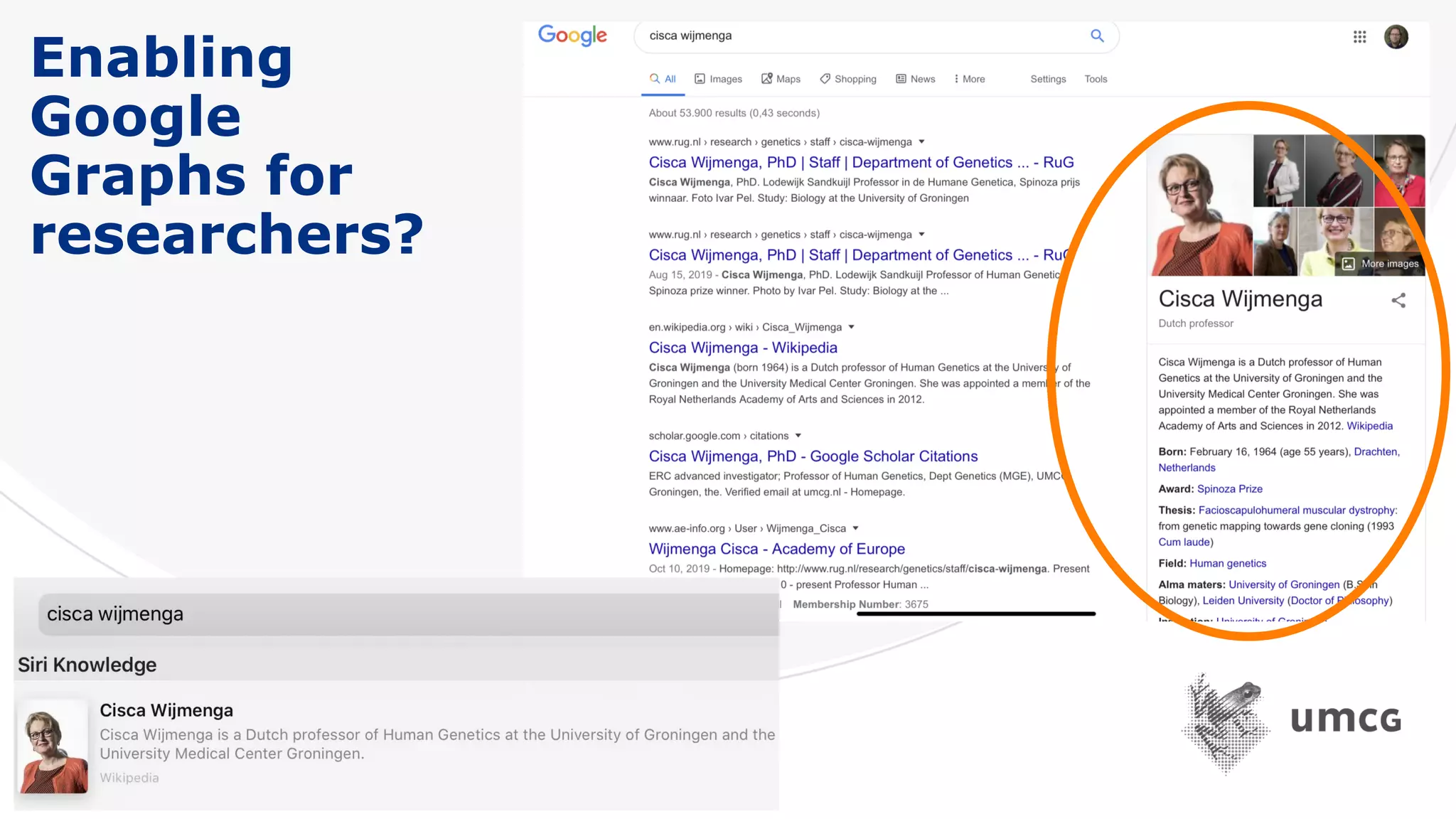Click the Wikipedia link in knowledge panel description
The image size is (1456, 819).
[x=1369, y=426]
